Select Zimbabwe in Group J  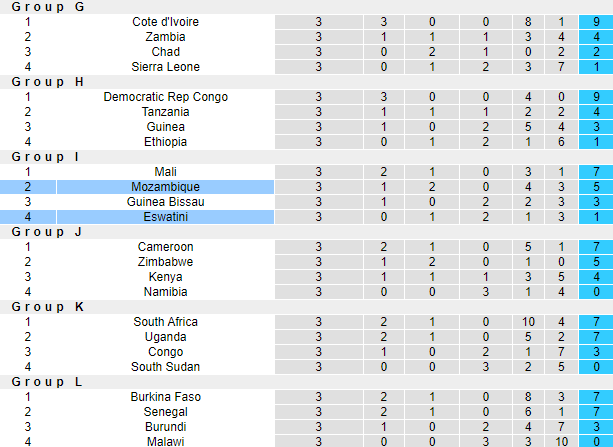[x=165, y=262]
